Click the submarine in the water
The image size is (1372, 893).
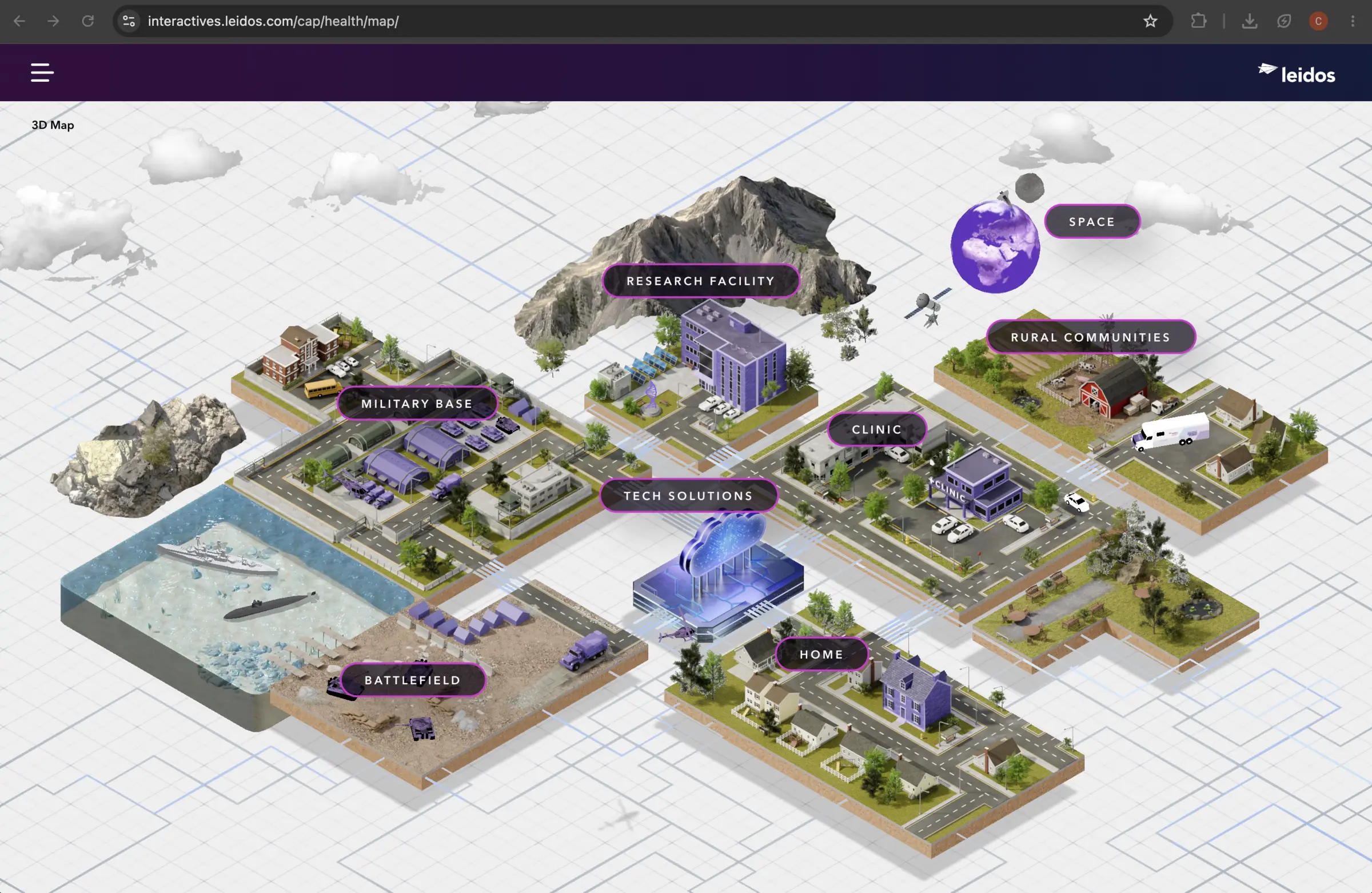270,607
